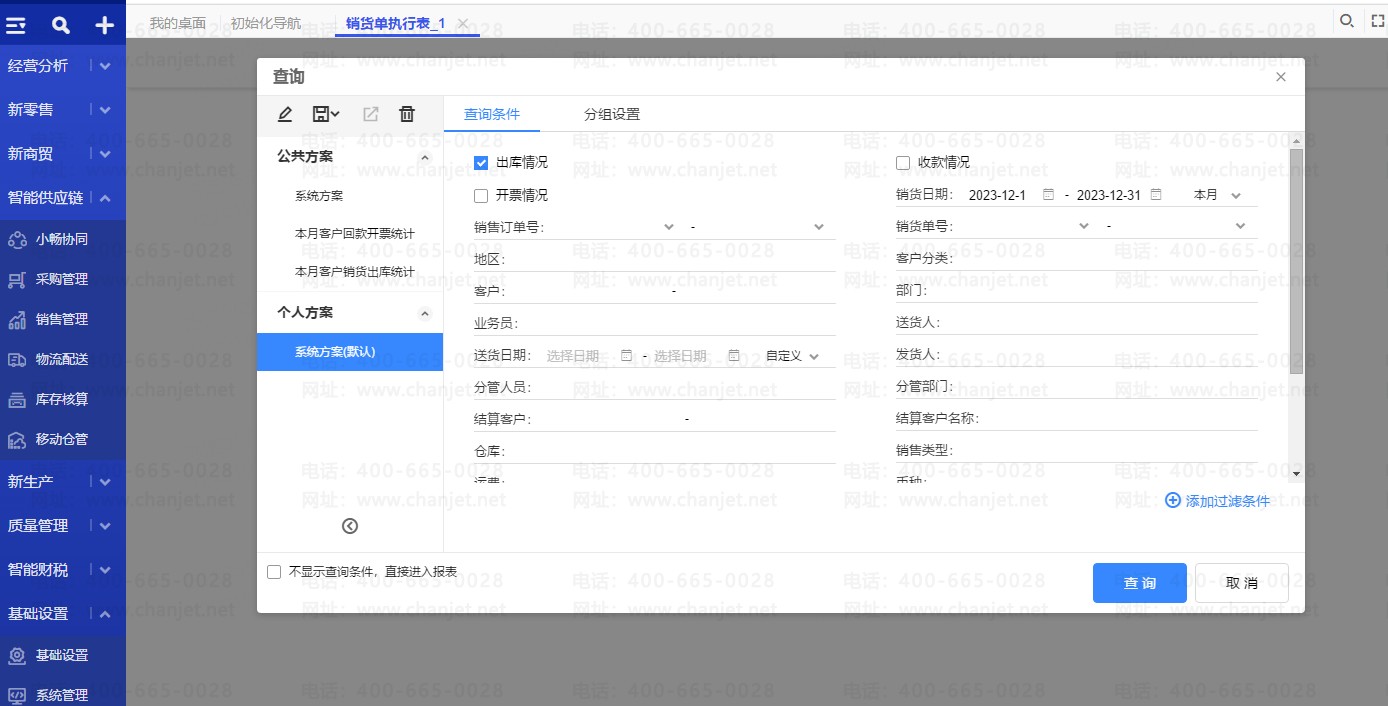The image size is (1388, 706).
Task: Open the search magnifier in top-left sidebar
Action: point(61,25)
